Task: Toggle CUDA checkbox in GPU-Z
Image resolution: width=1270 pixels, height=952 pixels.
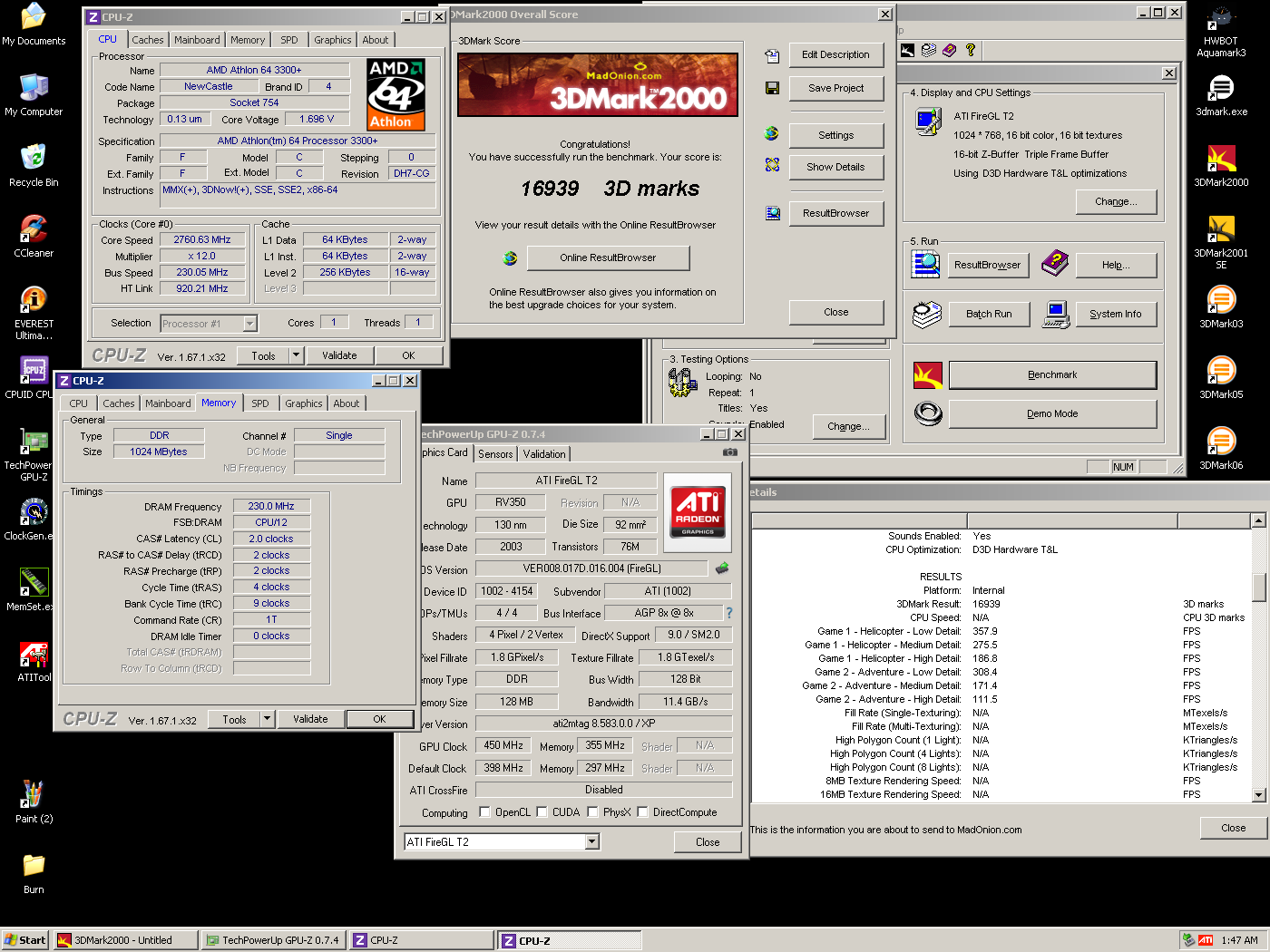Action: (542, 812)
